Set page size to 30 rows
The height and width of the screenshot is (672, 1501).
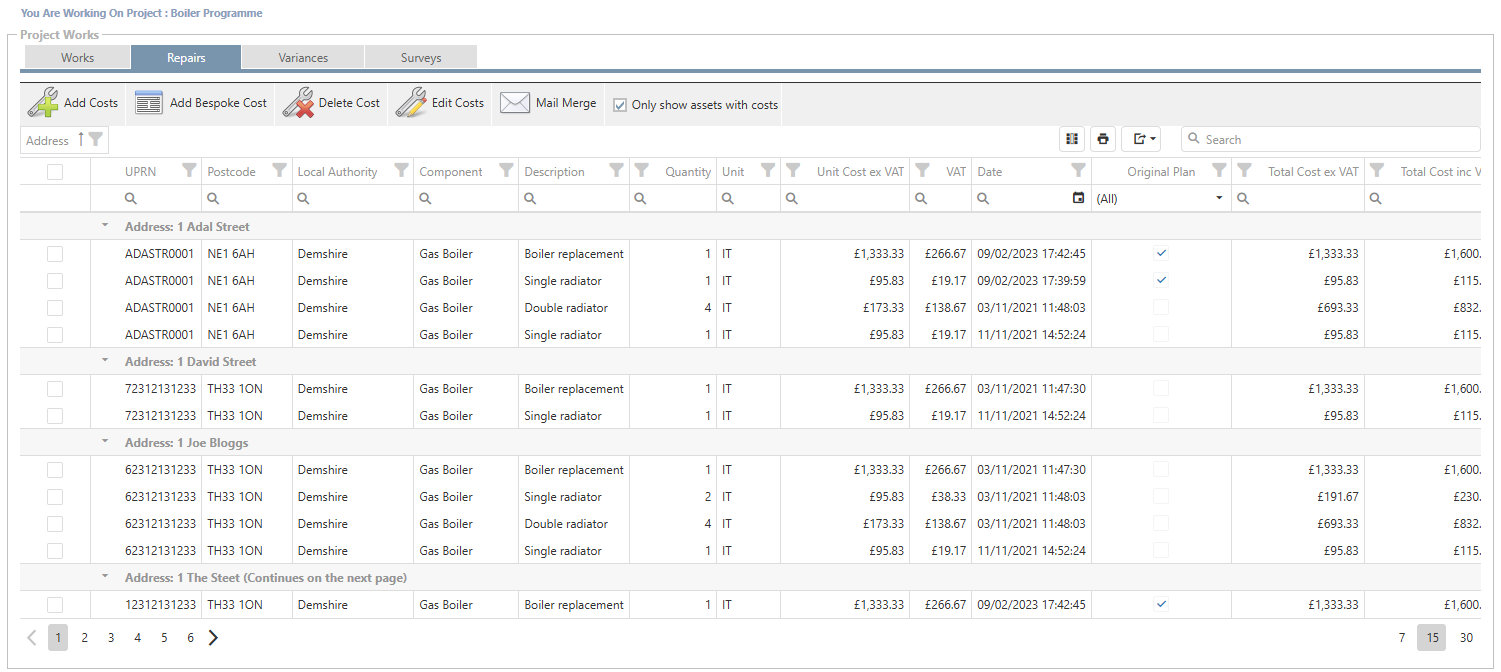1466,638
